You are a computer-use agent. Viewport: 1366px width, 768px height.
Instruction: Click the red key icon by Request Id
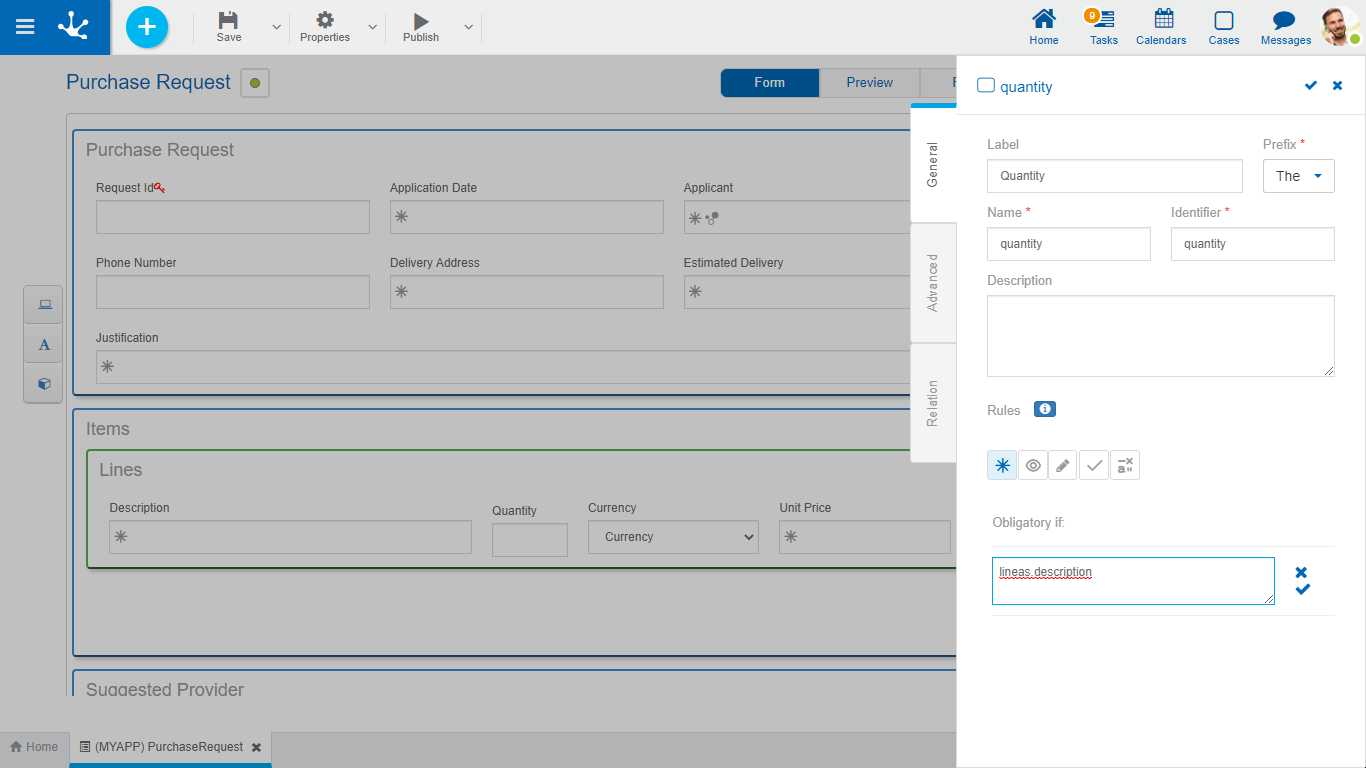point(160,188)
